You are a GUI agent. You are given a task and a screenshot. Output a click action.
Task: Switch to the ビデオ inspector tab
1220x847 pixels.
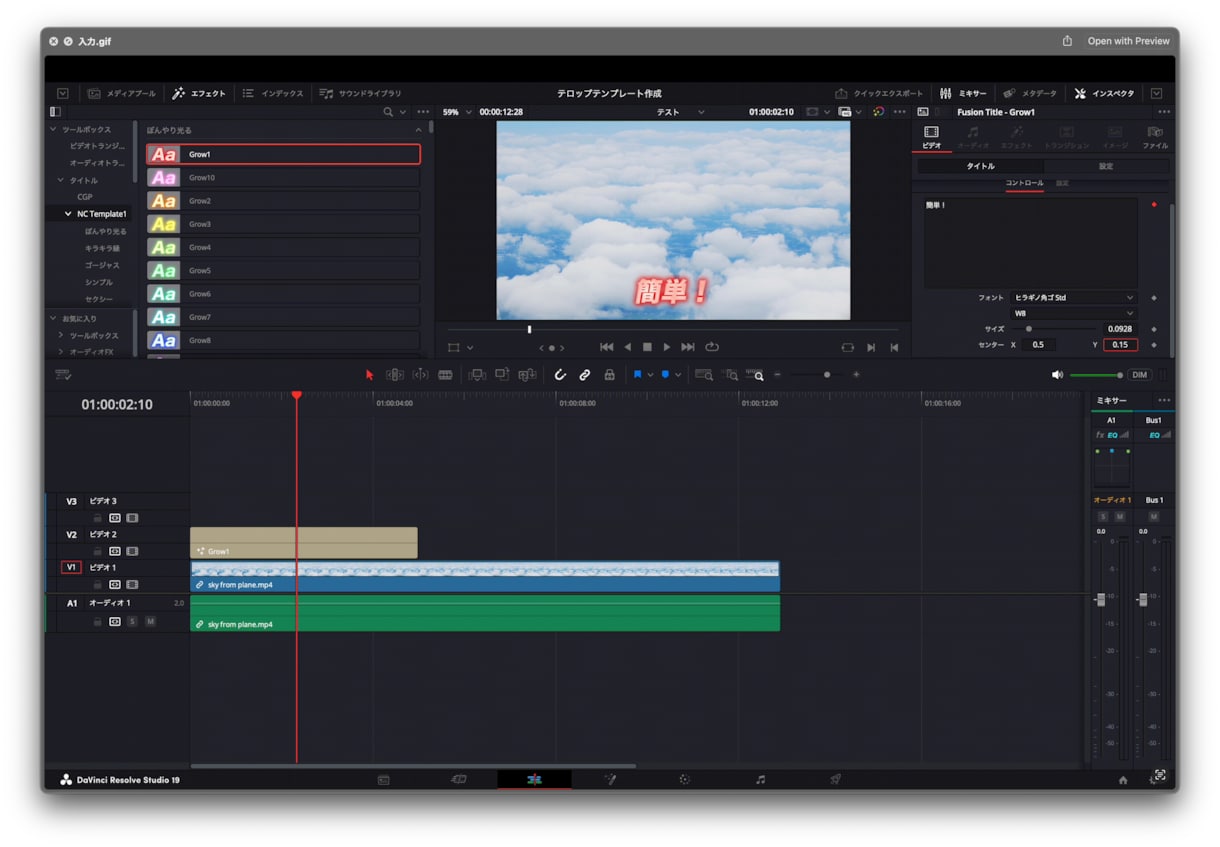932,137
